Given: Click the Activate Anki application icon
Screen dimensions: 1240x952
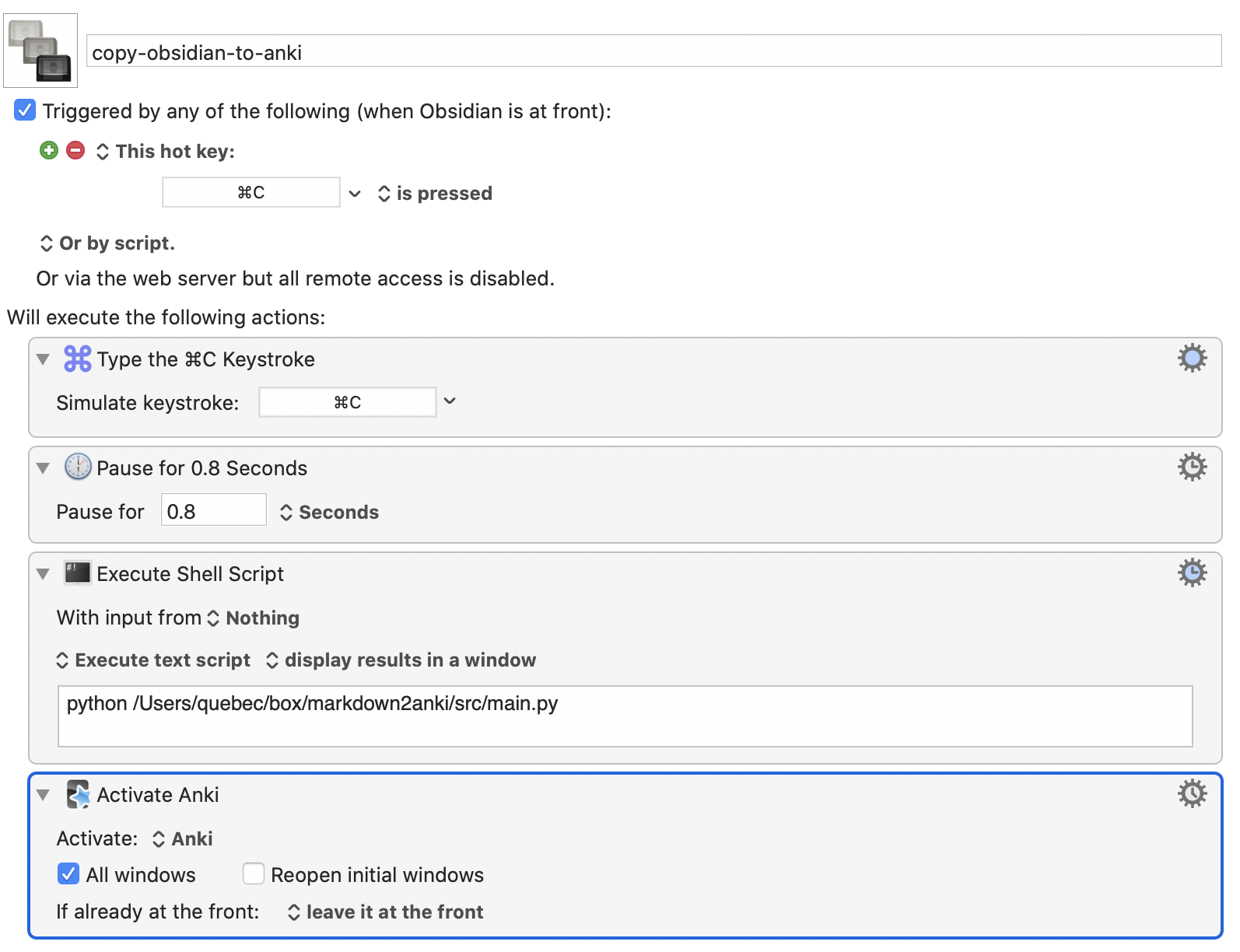Looking at the screenshot, I should pos(78,794).
